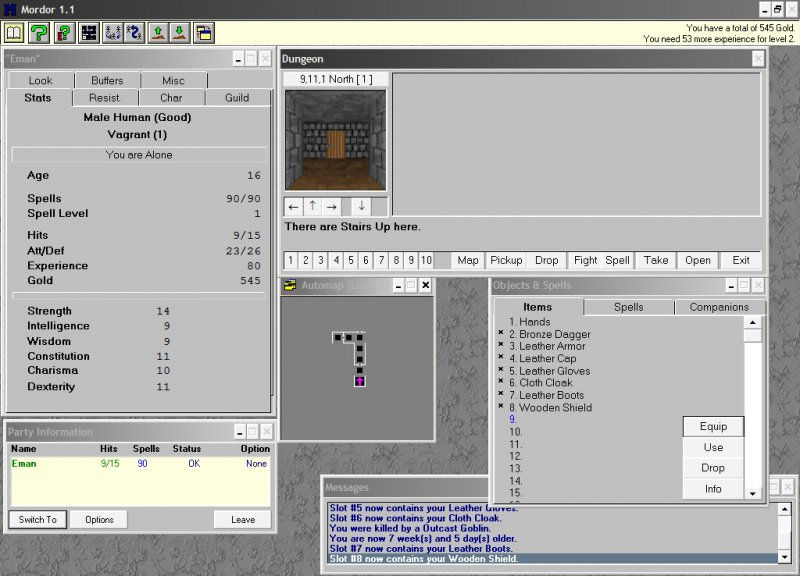800x576 pixels.
Task: Minimize the Eman character window
Action: [x=238, y=59]
